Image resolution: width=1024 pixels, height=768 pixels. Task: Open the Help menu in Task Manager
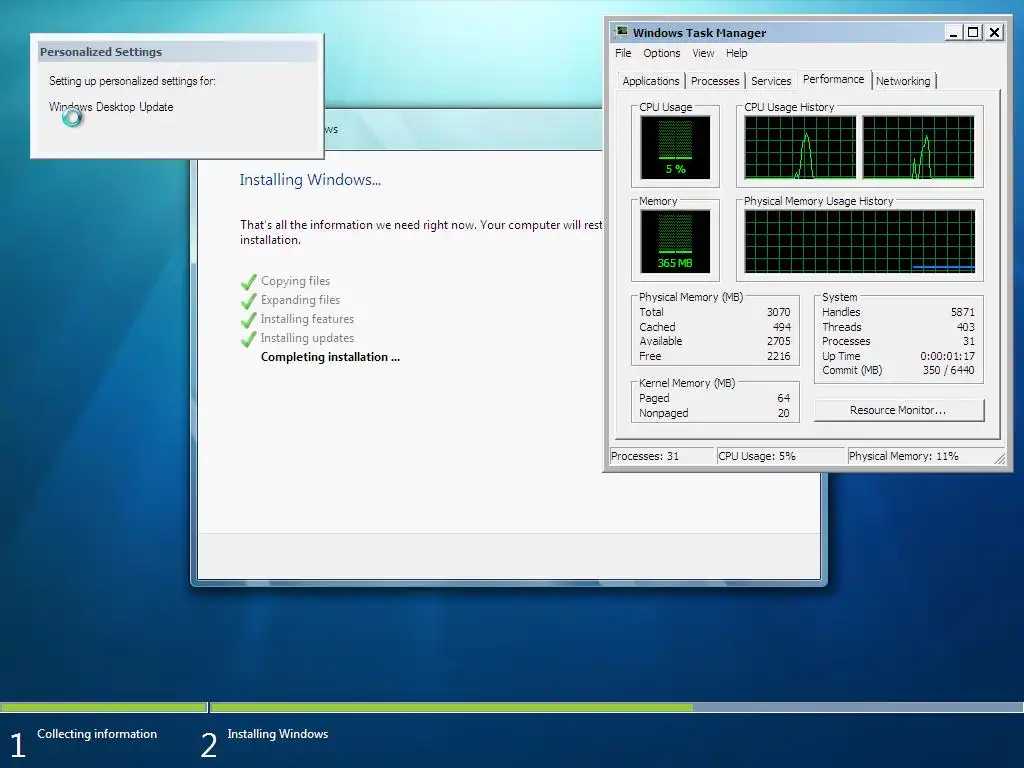737,53
